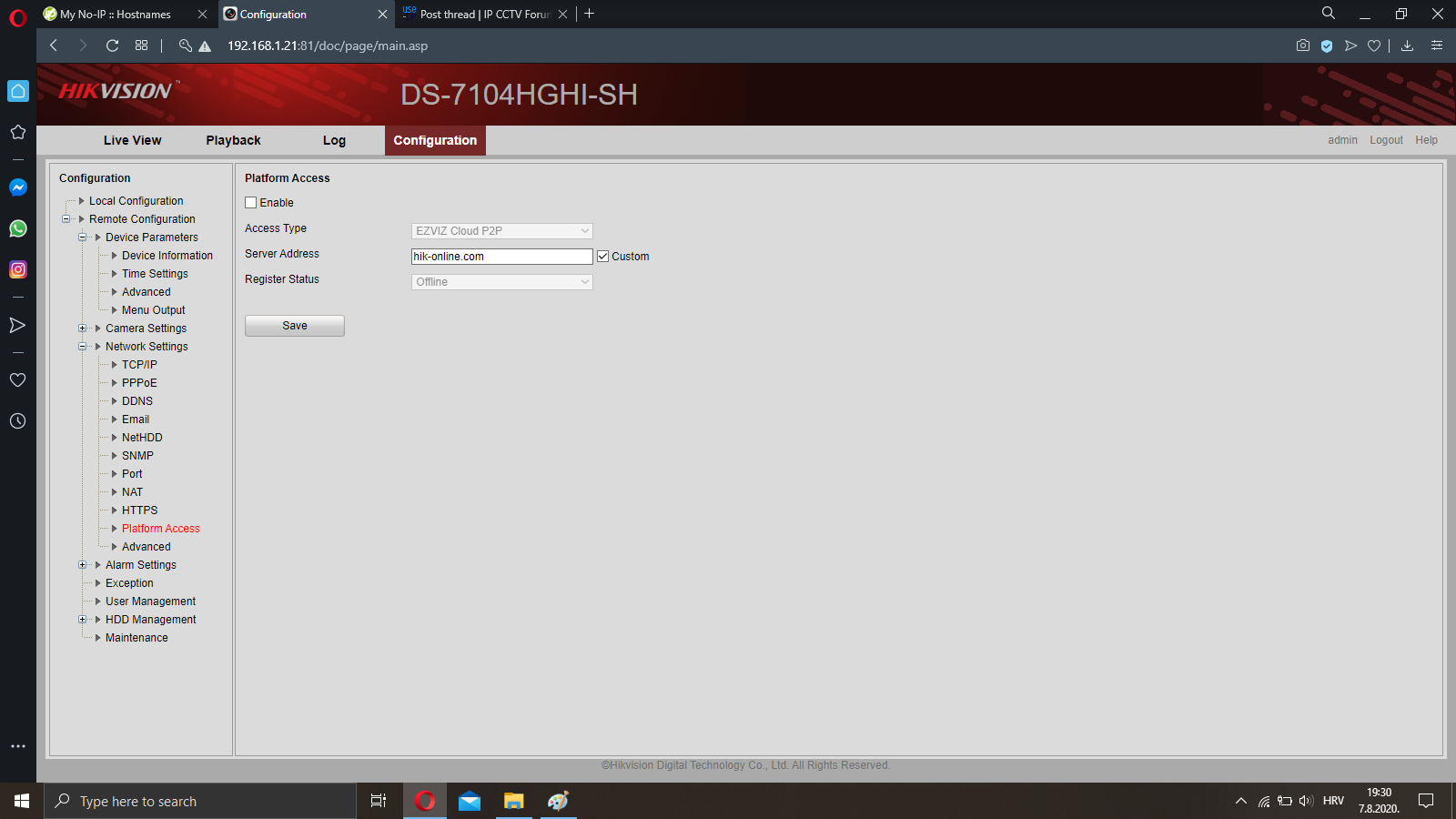Open the Access Type dropdown
Screen dimensions: 1456x819
click(x=501, y=231)
